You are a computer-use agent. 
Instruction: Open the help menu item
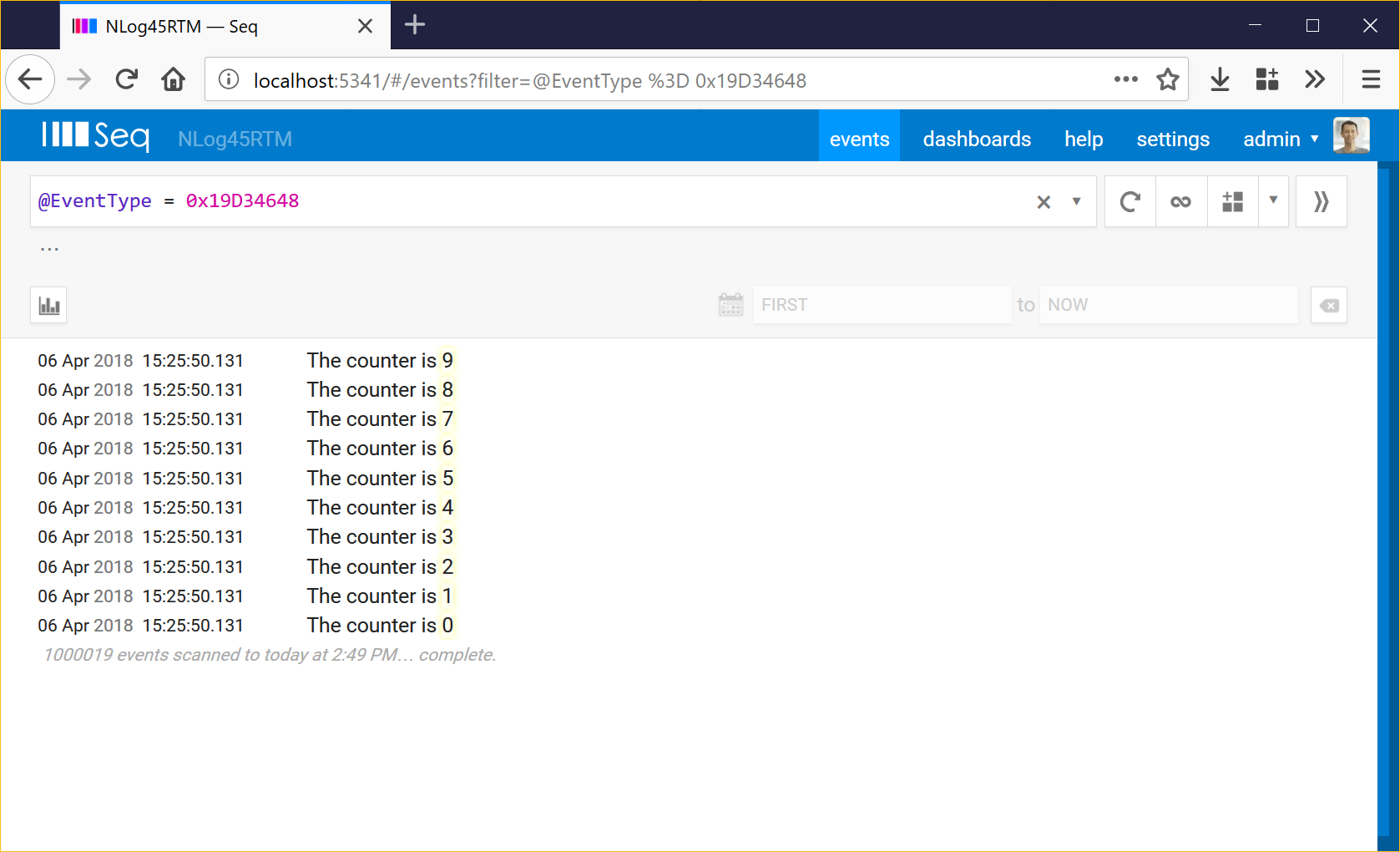pyautogui.click(x=1084, y=139)
